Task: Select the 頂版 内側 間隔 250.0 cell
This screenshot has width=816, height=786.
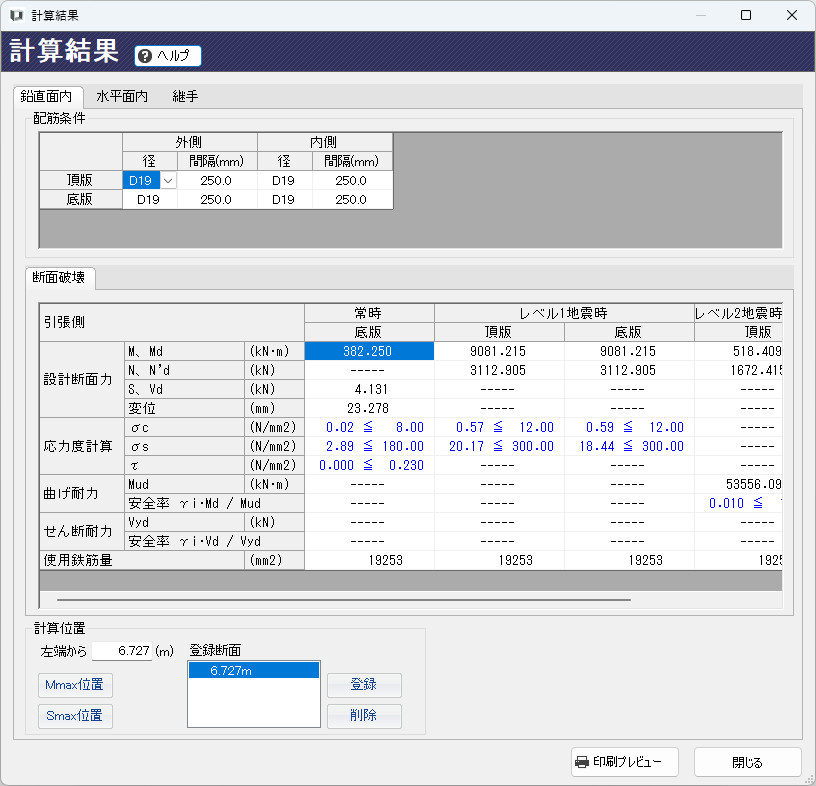Action: point(351,181)
